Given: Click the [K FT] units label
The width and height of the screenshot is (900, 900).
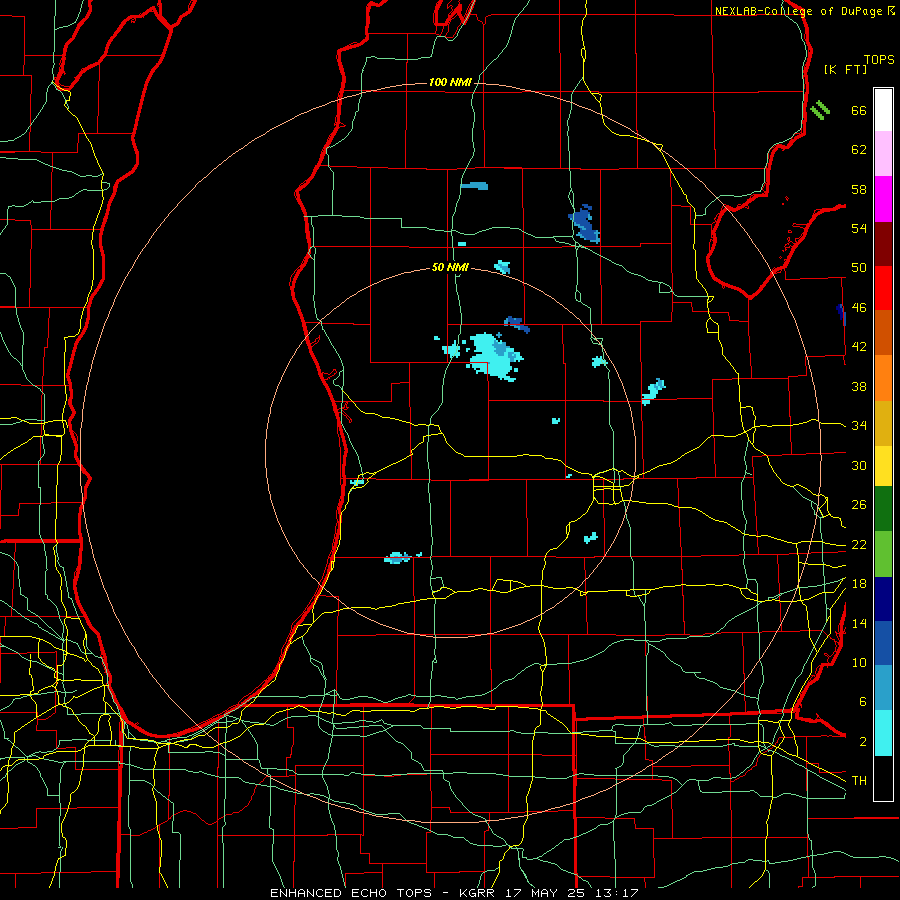Looking at the screenshot, I should (x=845, y=69).
